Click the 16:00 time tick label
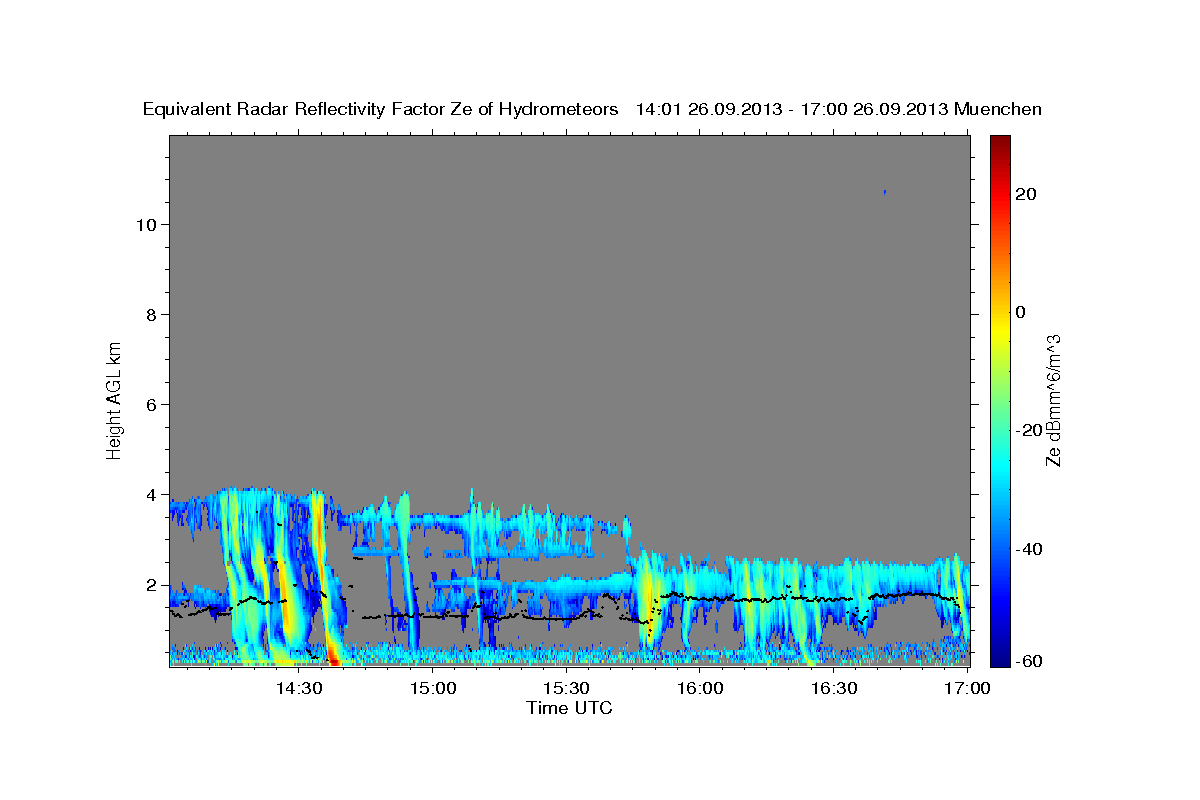 pyautogui.click(x=700, y=689)
